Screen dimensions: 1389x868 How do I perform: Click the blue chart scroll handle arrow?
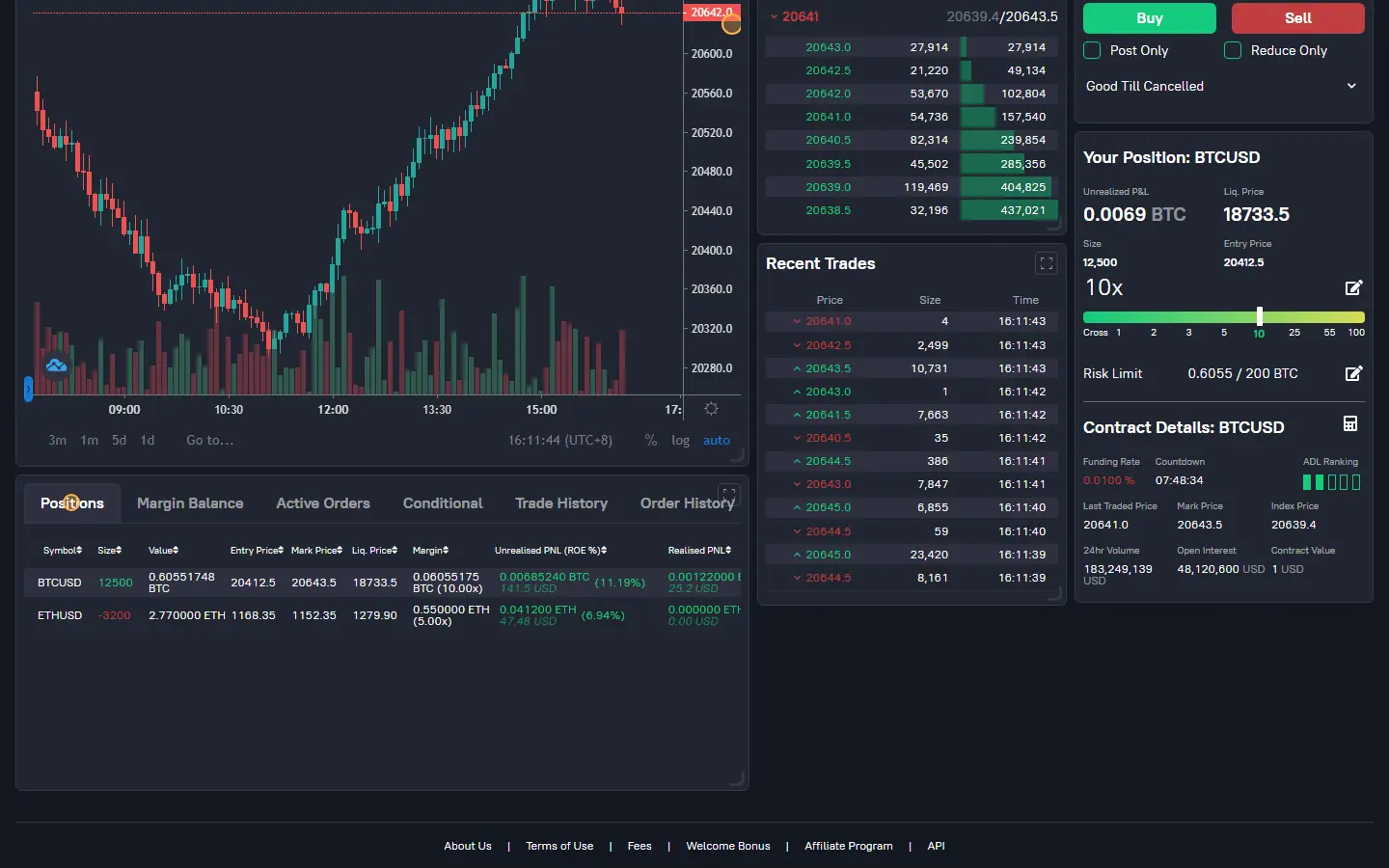28,389
